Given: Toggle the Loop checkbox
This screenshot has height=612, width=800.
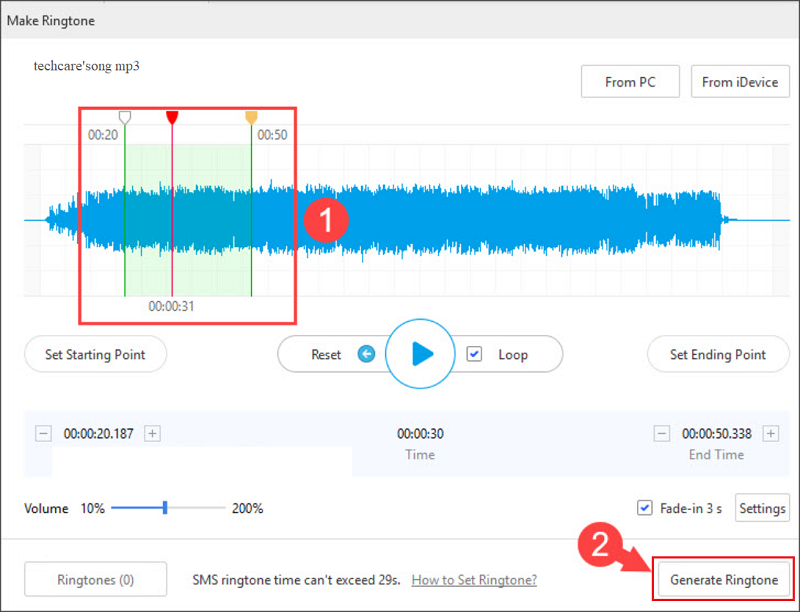Looking at the screenshot, I should coord(475,354).
